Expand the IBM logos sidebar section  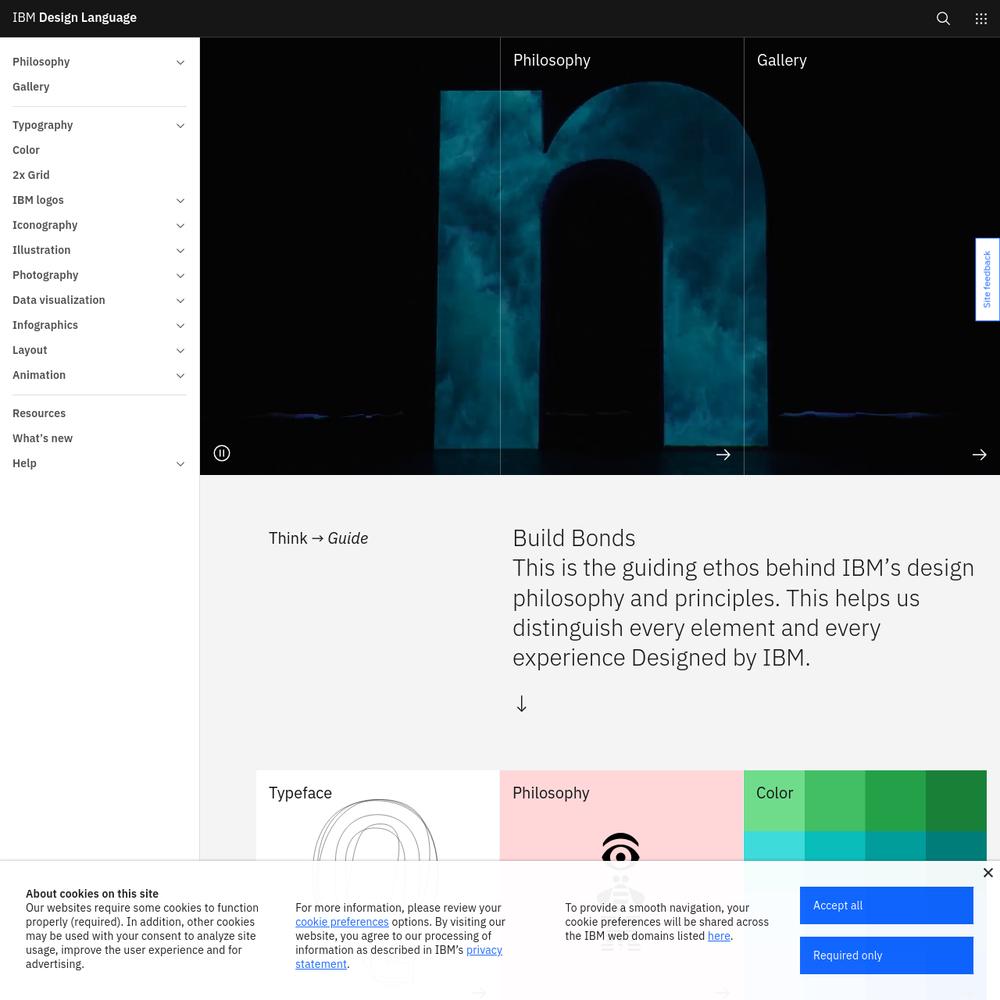[180, 201]
